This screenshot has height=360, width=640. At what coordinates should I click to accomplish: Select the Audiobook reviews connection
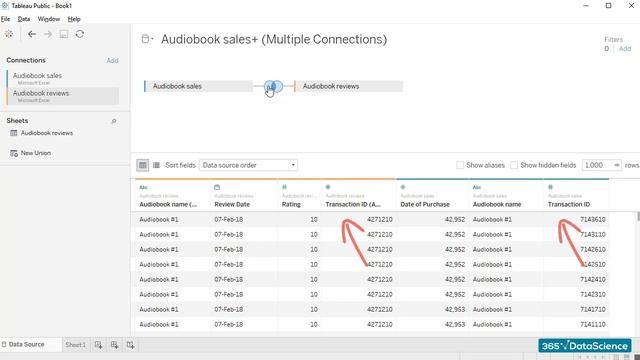pyautogui.click(x=63, y=96)
